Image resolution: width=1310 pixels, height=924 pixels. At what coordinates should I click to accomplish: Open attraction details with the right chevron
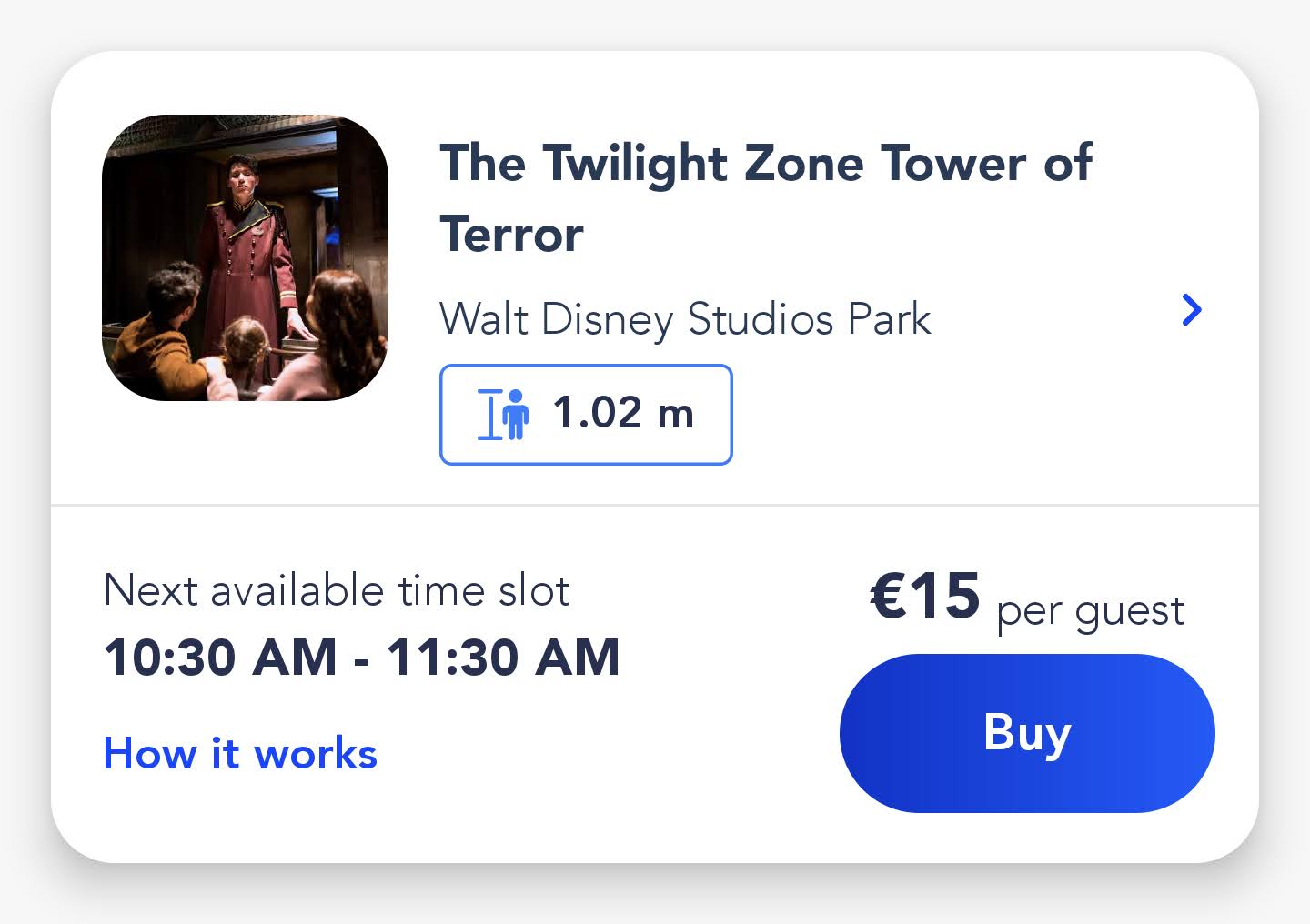coord(1191,310)
